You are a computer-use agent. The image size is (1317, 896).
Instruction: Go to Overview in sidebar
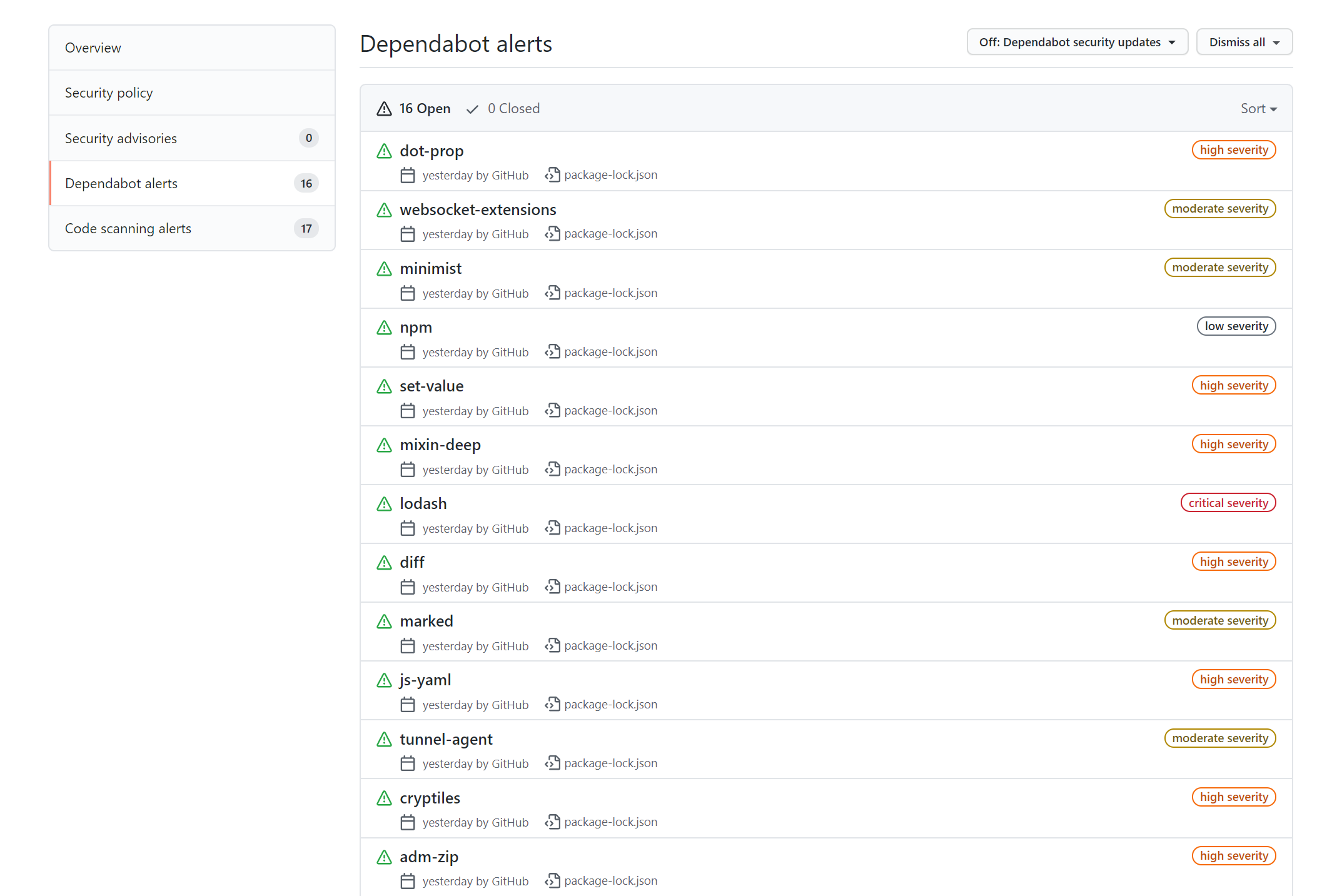pos(192,48)
